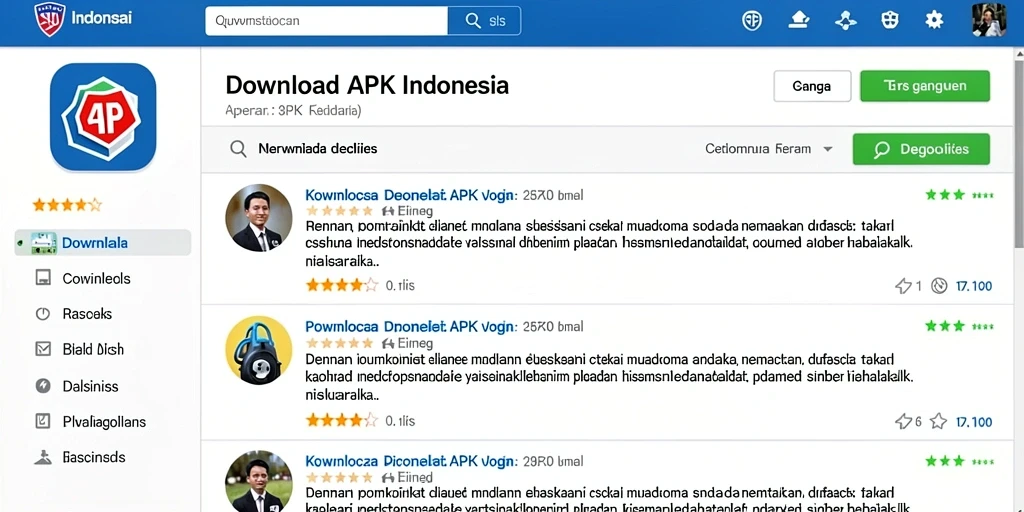Click the like icon in first review
Image resolution: width=1024 pixels, height=512 pixels.
coord(903,285)
